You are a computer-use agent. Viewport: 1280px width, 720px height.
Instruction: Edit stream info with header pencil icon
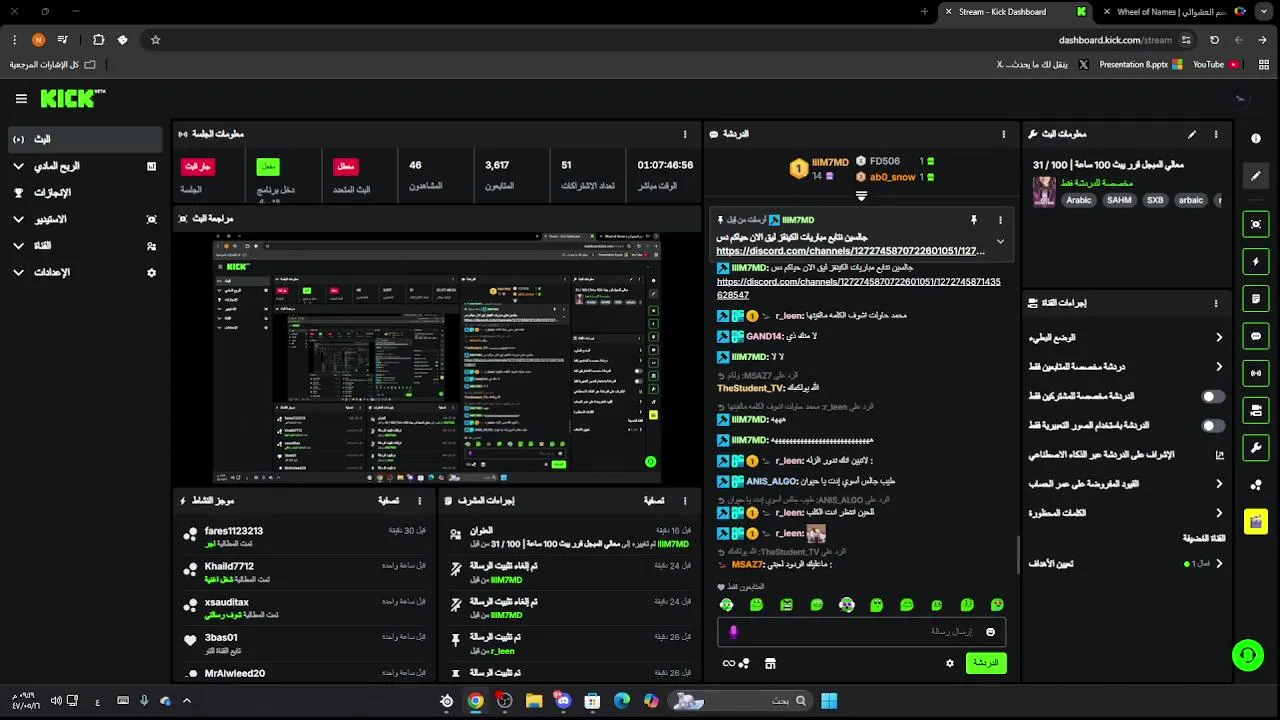pyautogui.click(x=1191, y=134)
